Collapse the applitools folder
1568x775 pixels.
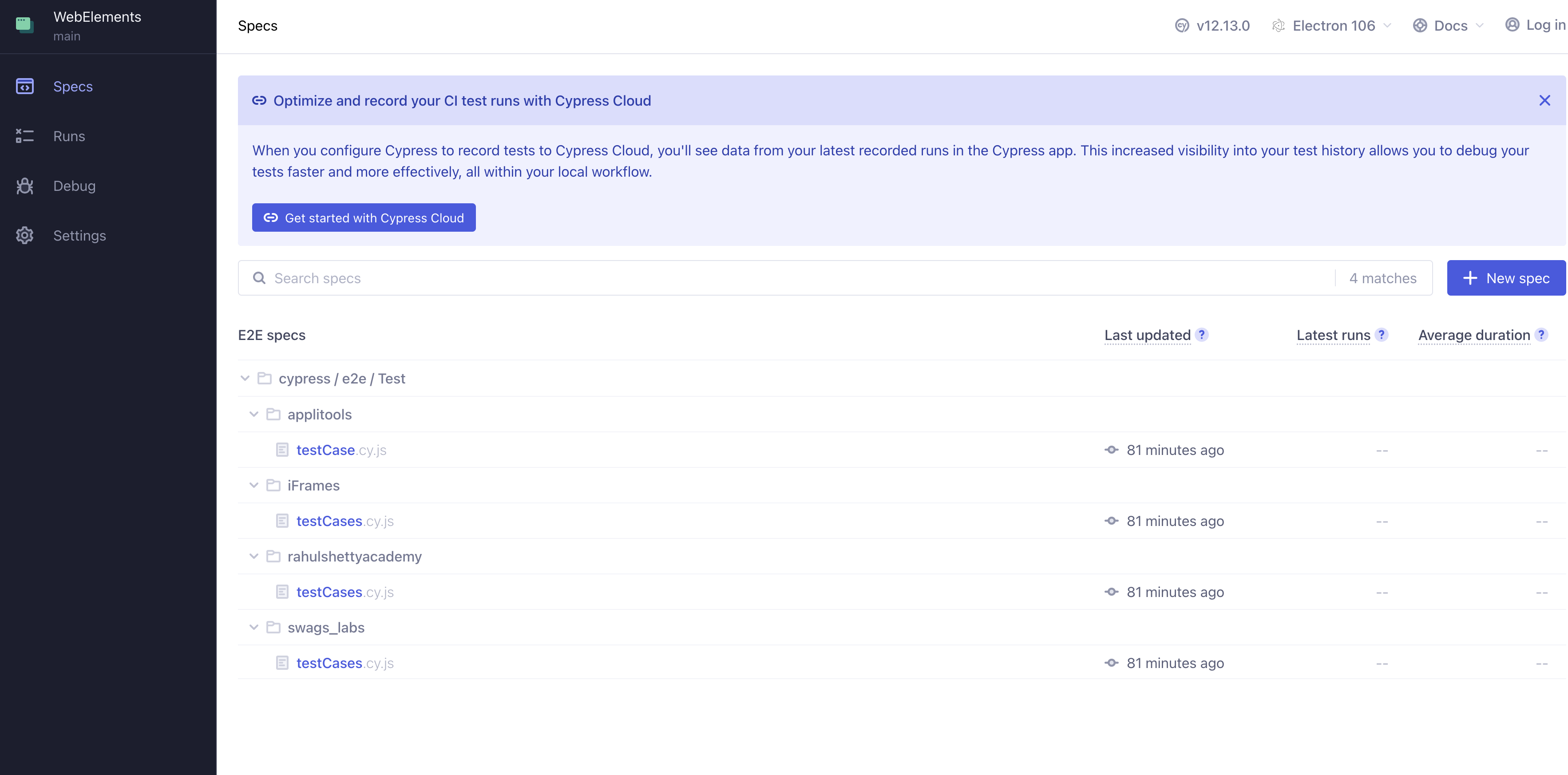(x=254, y=414)
